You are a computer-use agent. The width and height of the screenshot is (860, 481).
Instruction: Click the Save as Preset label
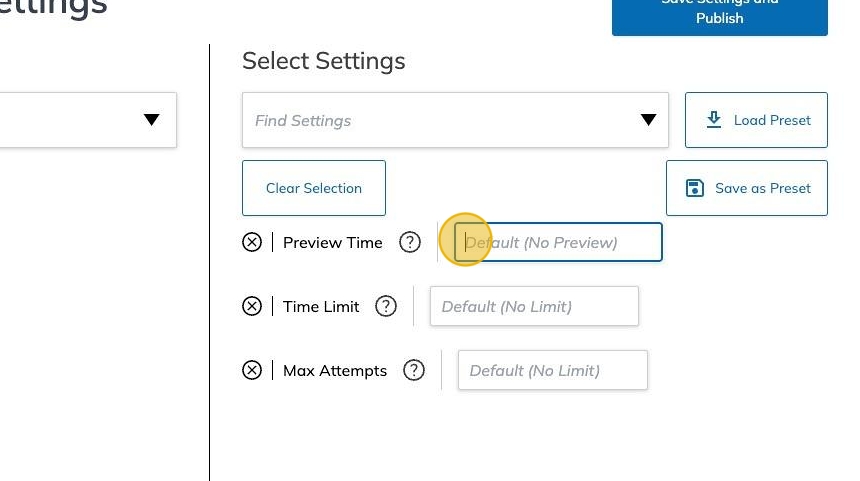tap(762, 188)
